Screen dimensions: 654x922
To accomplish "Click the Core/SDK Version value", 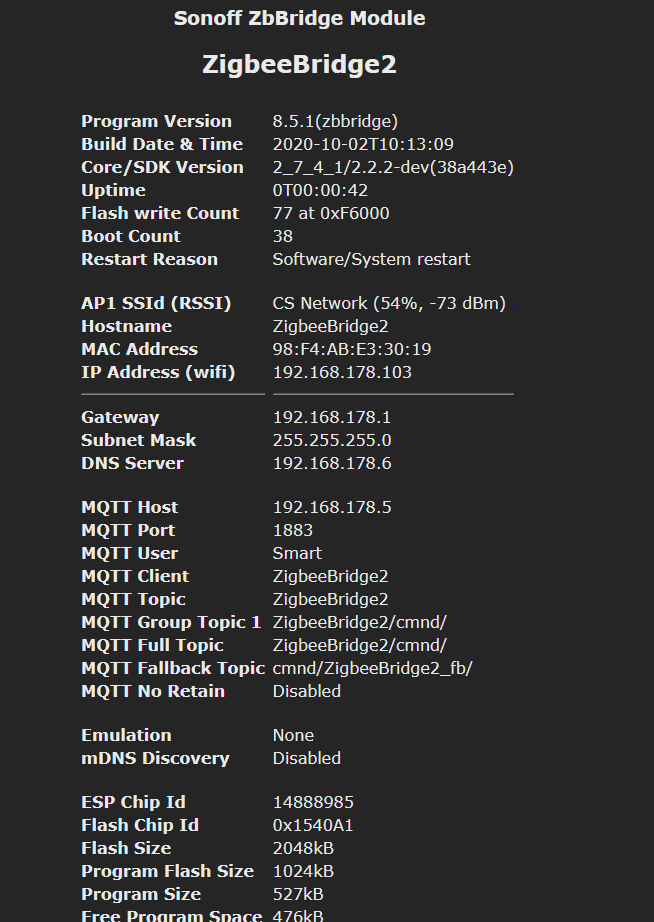I will click(393, 167).
